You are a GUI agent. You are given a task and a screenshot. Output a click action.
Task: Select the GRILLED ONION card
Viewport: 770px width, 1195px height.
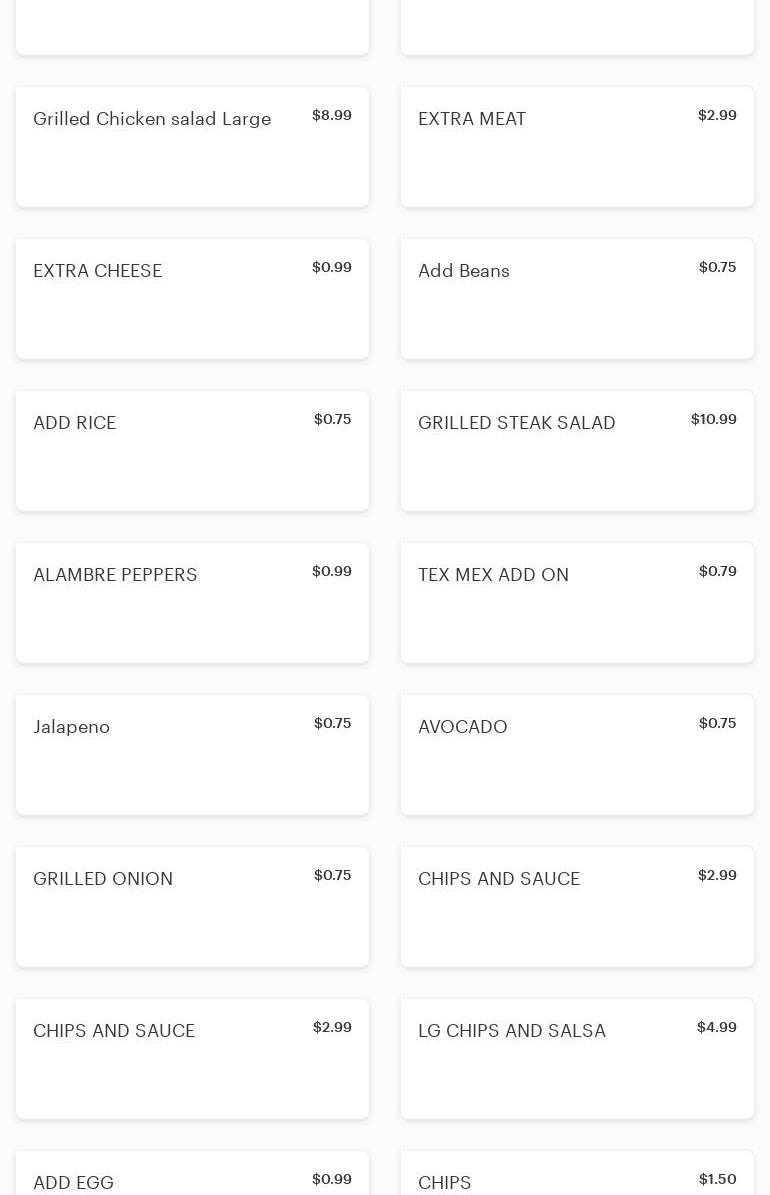(192, 907)
